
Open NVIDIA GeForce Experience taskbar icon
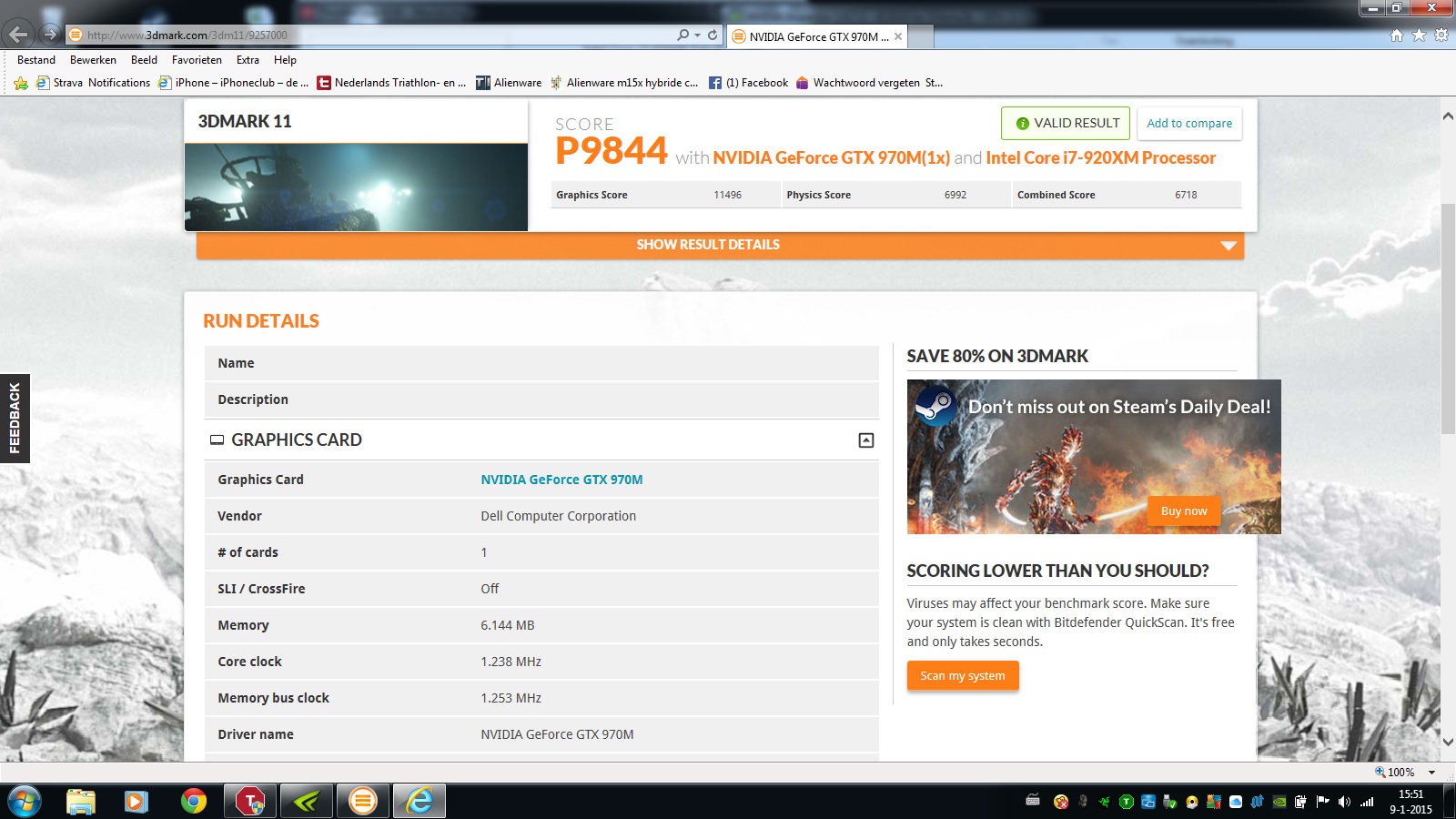click(307, 801)
